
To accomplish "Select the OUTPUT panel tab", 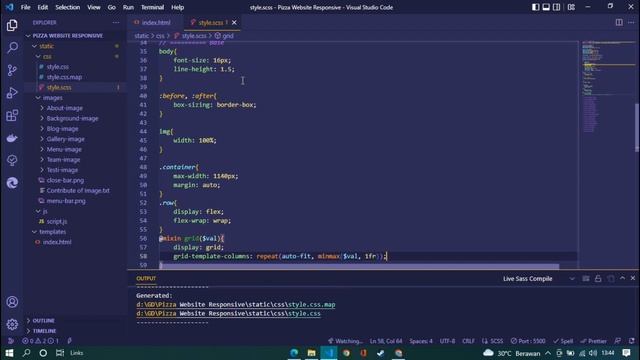I will [146, 278].
